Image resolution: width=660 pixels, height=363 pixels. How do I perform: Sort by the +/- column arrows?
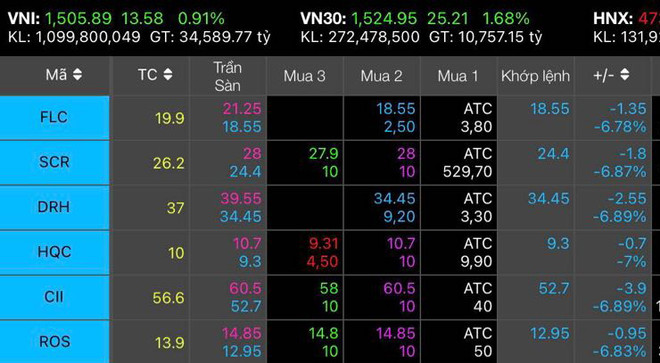pyautogui.click(x=625, y=75)
